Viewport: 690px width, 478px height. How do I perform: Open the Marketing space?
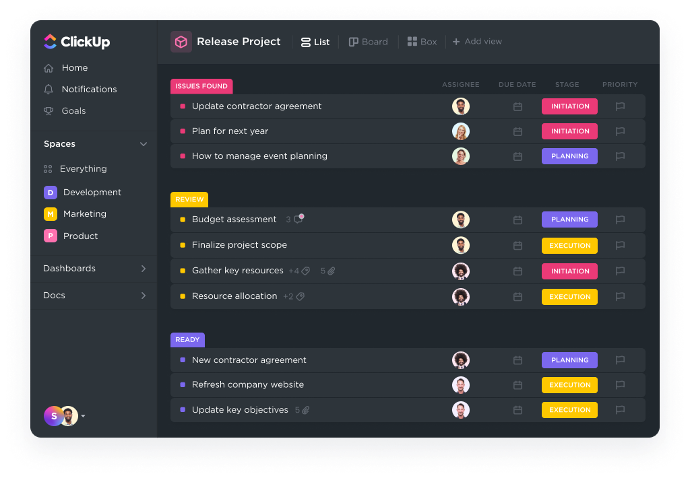[x=84, y=214]
